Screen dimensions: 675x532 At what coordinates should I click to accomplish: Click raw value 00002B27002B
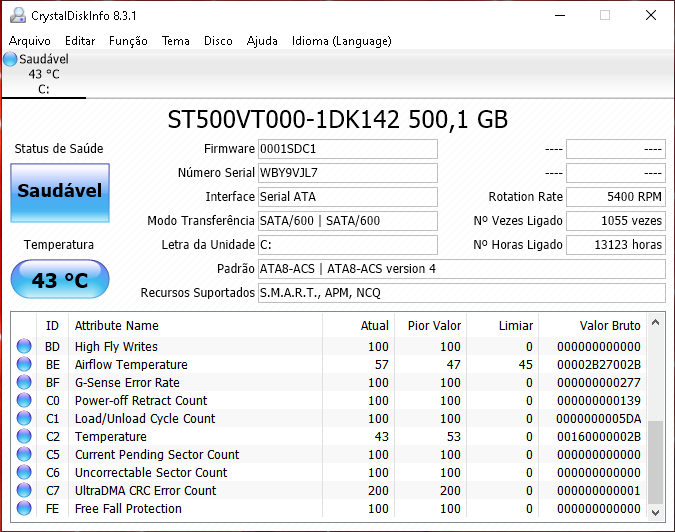[599, 365]
